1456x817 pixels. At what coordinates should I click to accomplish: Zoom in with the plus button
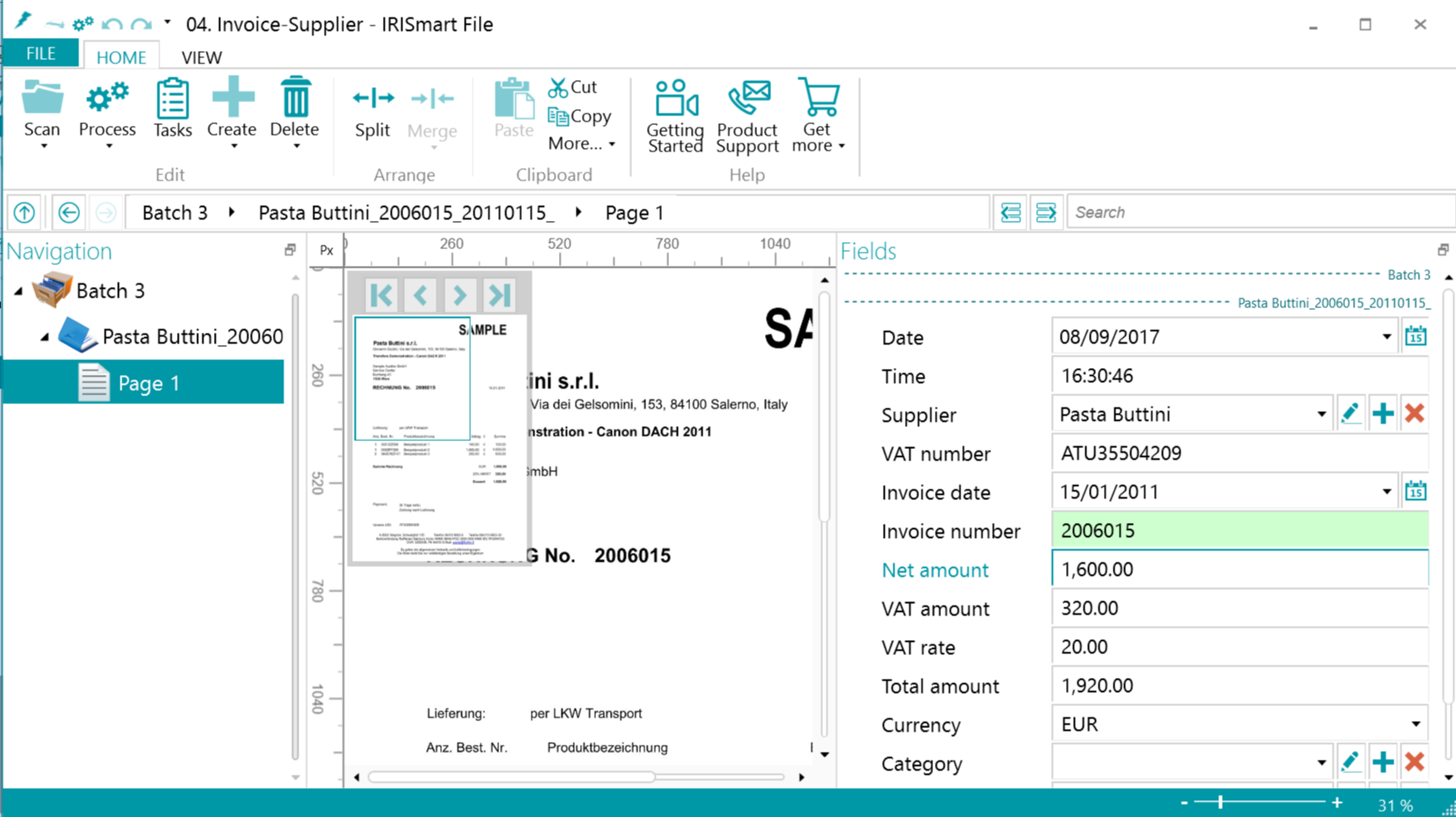point(1337,802)
